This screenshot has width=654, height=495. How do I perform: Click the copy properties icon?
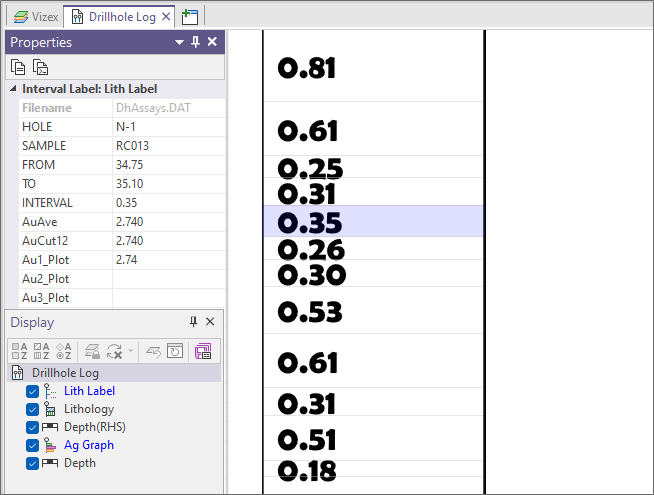pos(18,67)
